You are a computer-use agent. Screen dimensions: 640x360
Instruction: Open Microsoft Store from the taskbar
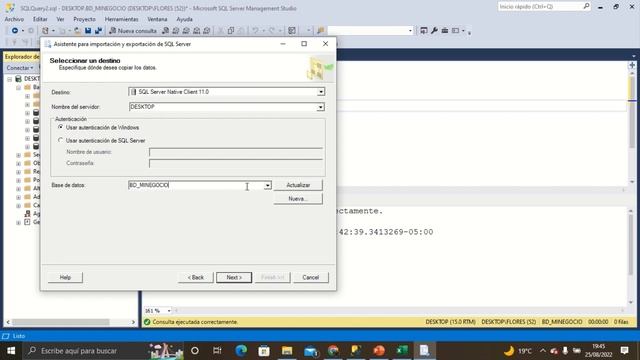click(x=264, y=351)
